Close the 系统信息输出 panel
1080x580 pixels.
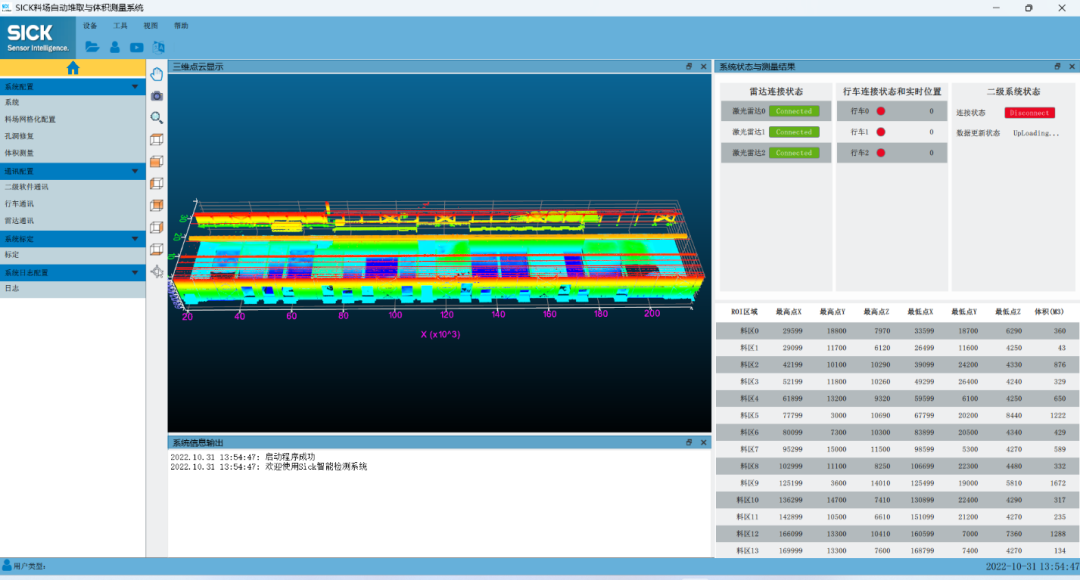703,442
